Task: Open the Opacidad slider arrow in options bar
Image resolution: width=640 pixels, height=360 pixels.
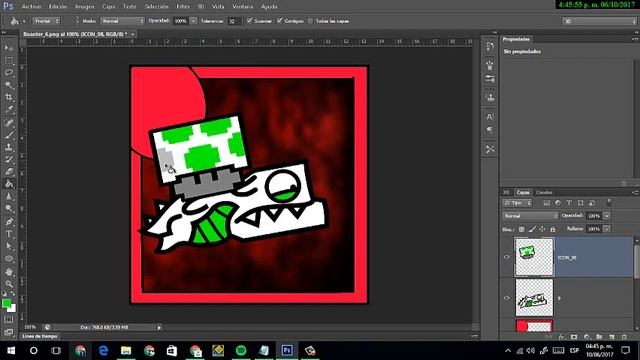Action: click(x=193, y=21)
